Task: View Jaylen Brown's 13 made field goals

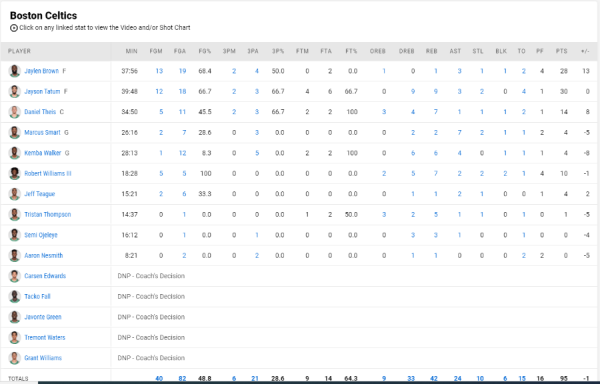Action: (x=159, y=71)
